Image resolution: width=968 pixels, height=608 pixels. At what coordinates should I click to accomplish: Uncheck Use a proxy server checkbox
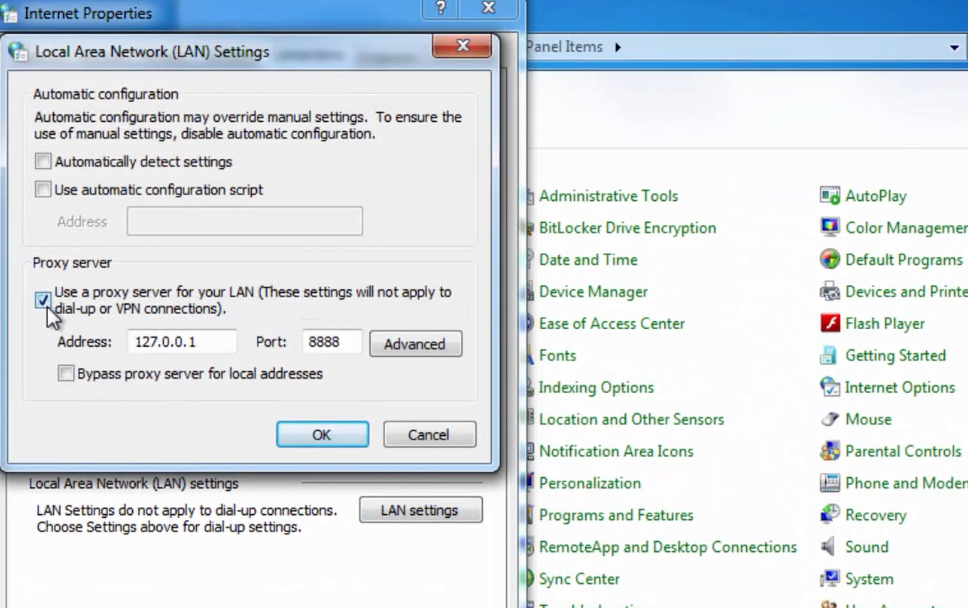pos(43,300)
